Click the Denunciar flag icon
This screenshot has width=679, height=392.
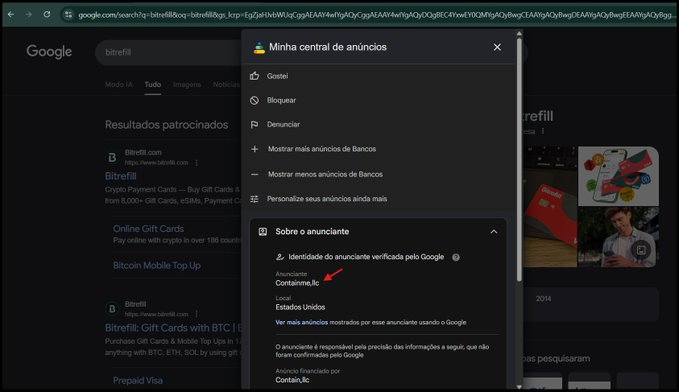(255, 124)
